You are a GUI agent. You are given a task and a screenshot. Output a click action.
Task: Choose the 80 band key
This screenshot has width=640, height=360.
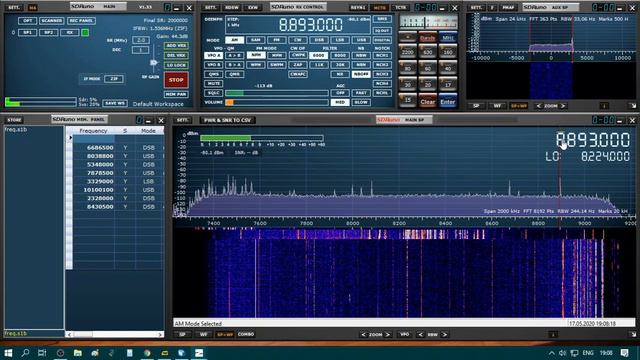pos(407,68)
